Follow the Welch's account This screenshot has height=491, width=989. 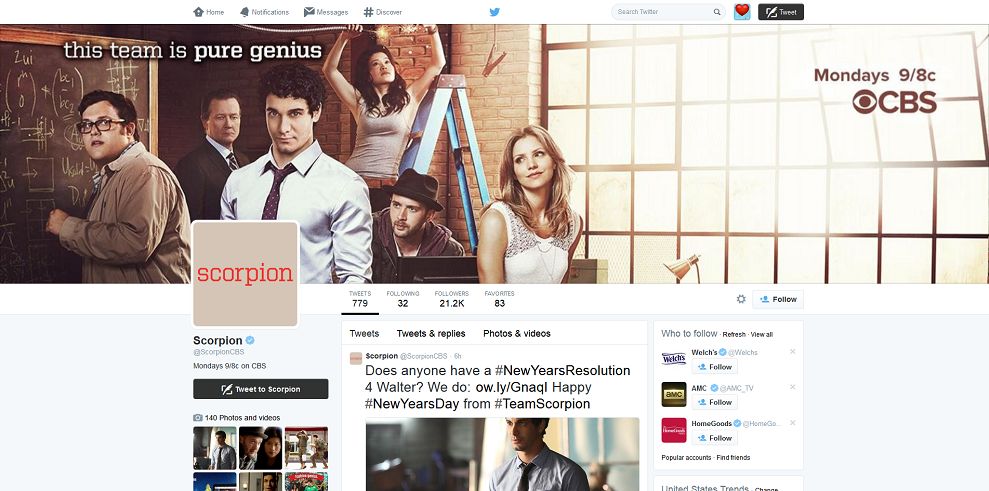pos(715,367)
